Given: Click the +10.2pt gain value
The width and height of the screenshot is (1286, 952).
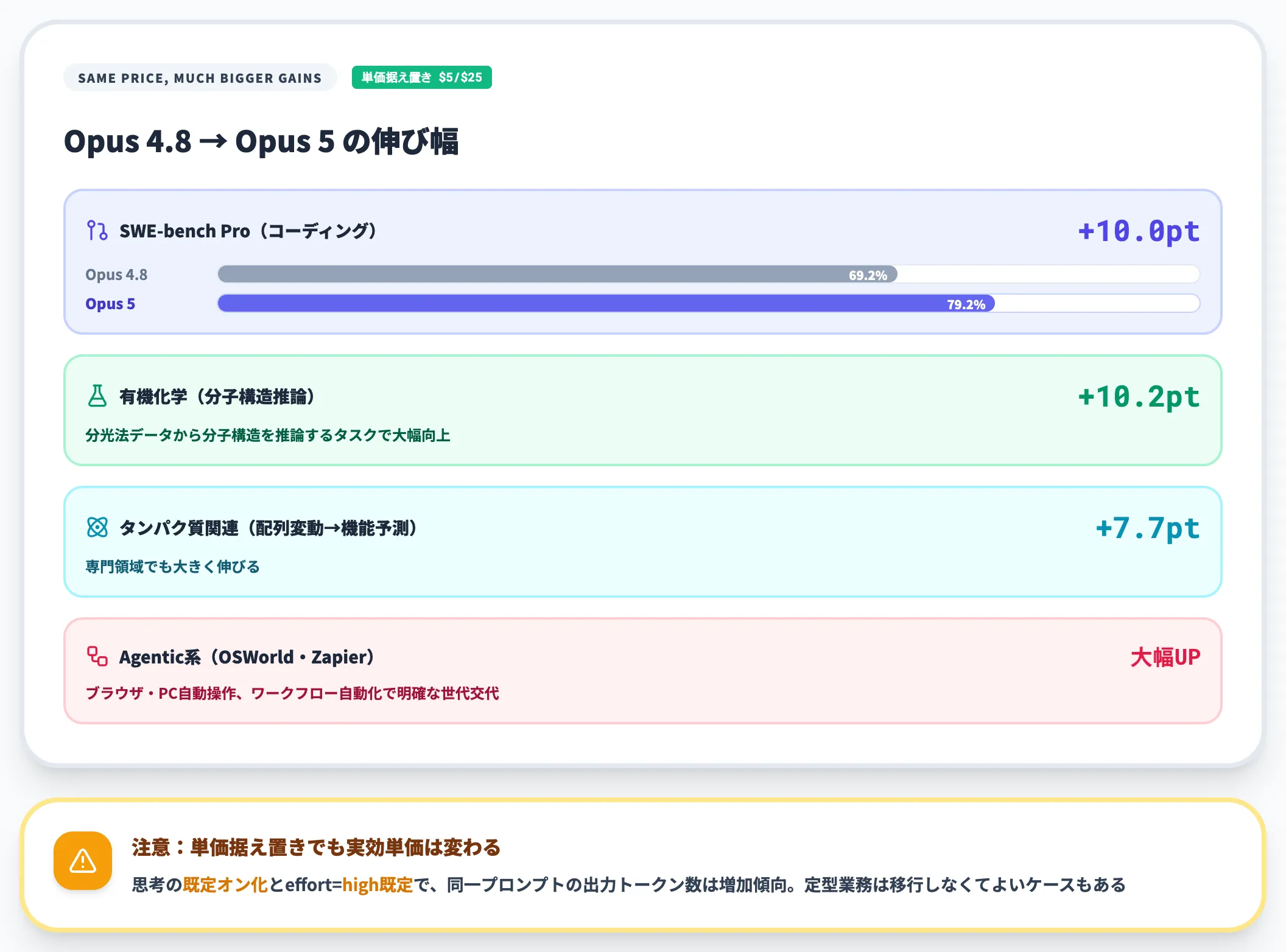Looking at the screenshot, I should click(x=1139, y=397).
